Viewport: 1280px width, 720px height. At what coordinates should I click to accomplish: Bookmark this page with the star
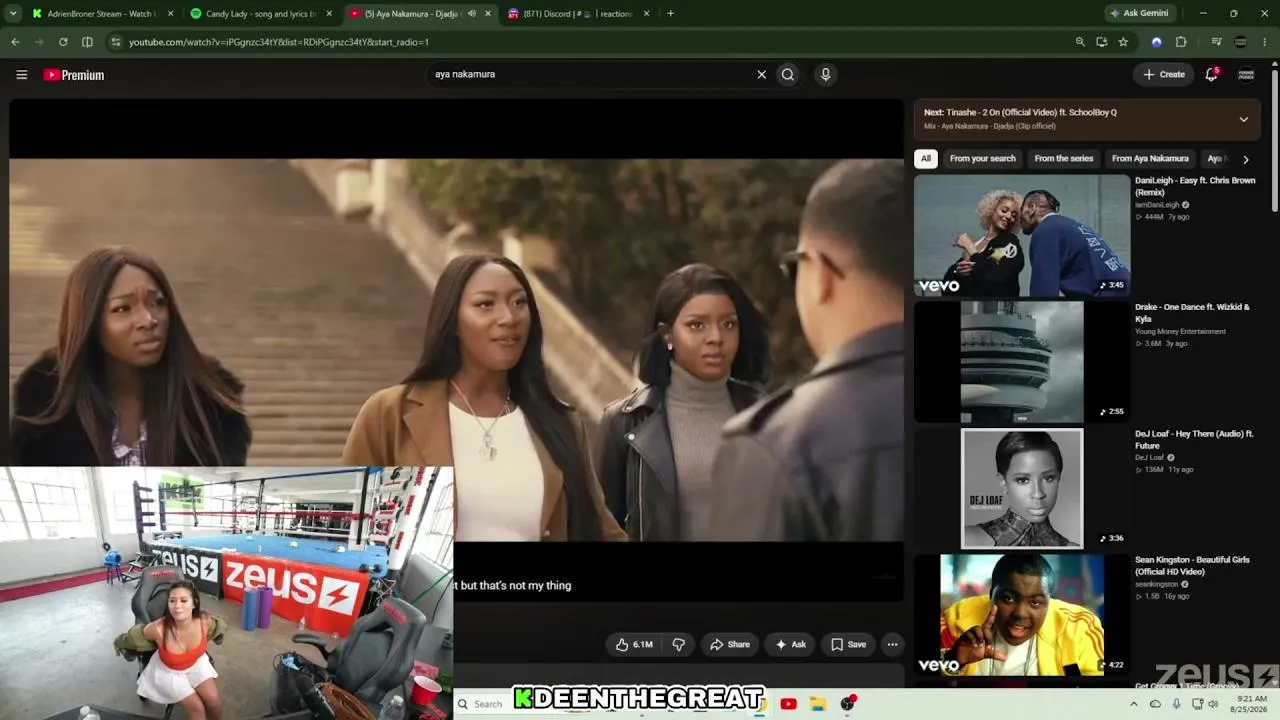pos(1123,42)
